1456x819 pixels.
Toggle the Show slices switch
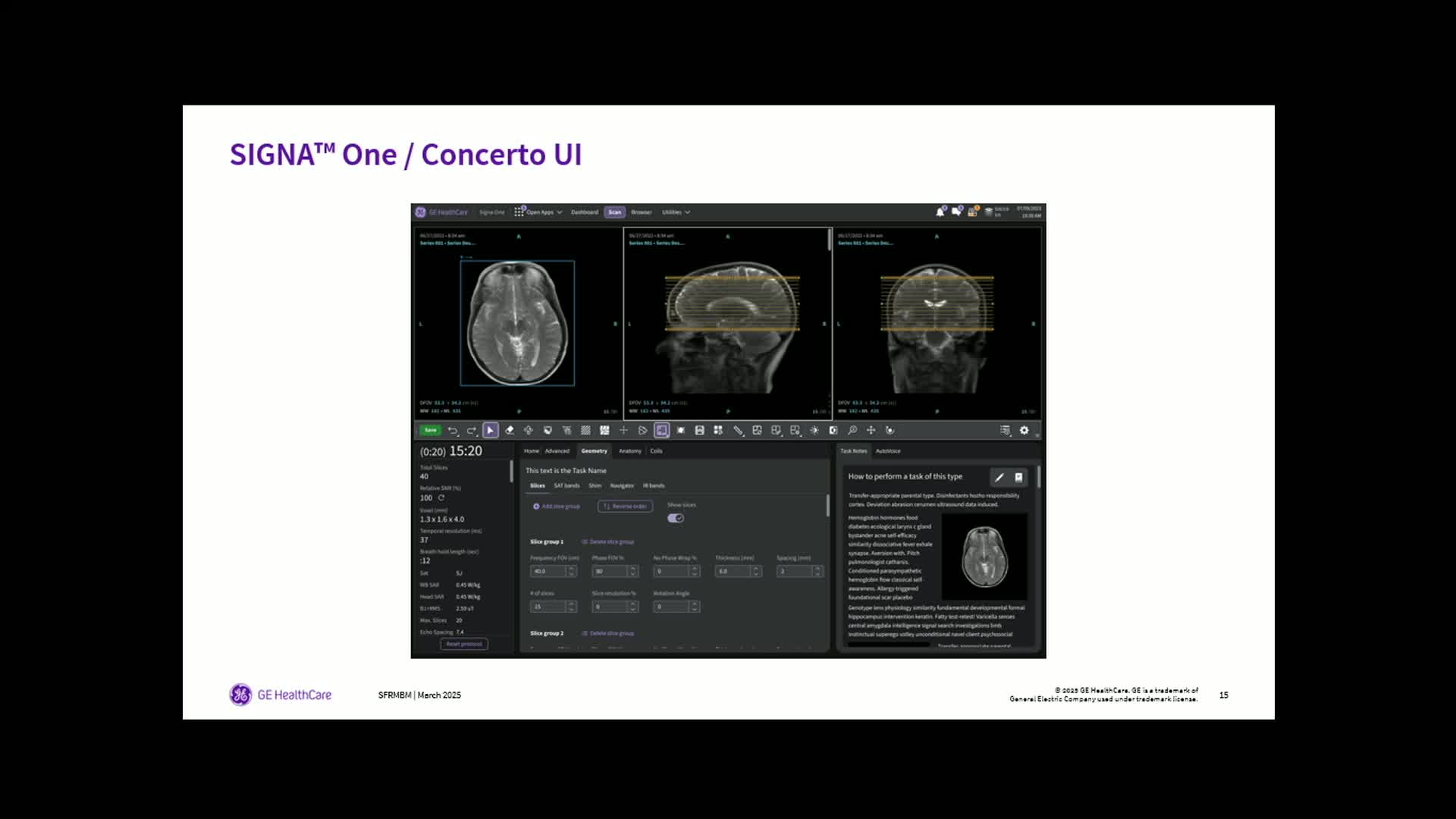click(x=676, y=519)
